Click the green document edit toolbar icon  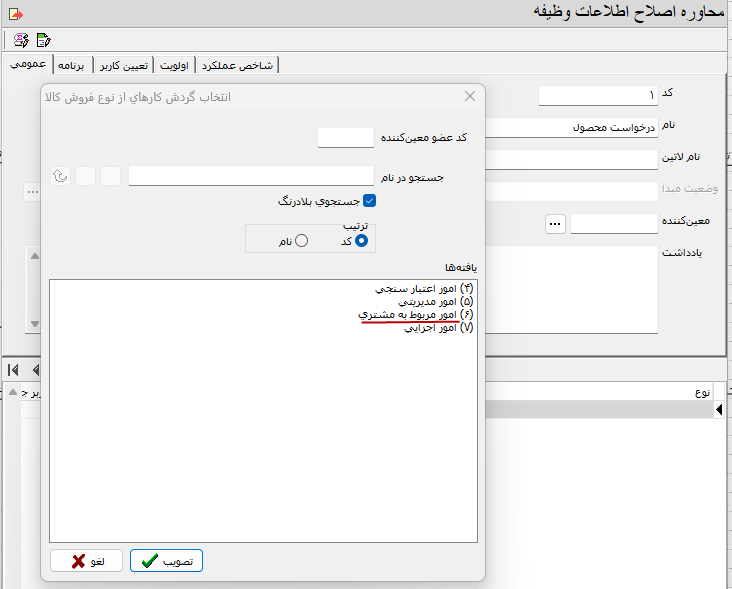coord(43,40)
